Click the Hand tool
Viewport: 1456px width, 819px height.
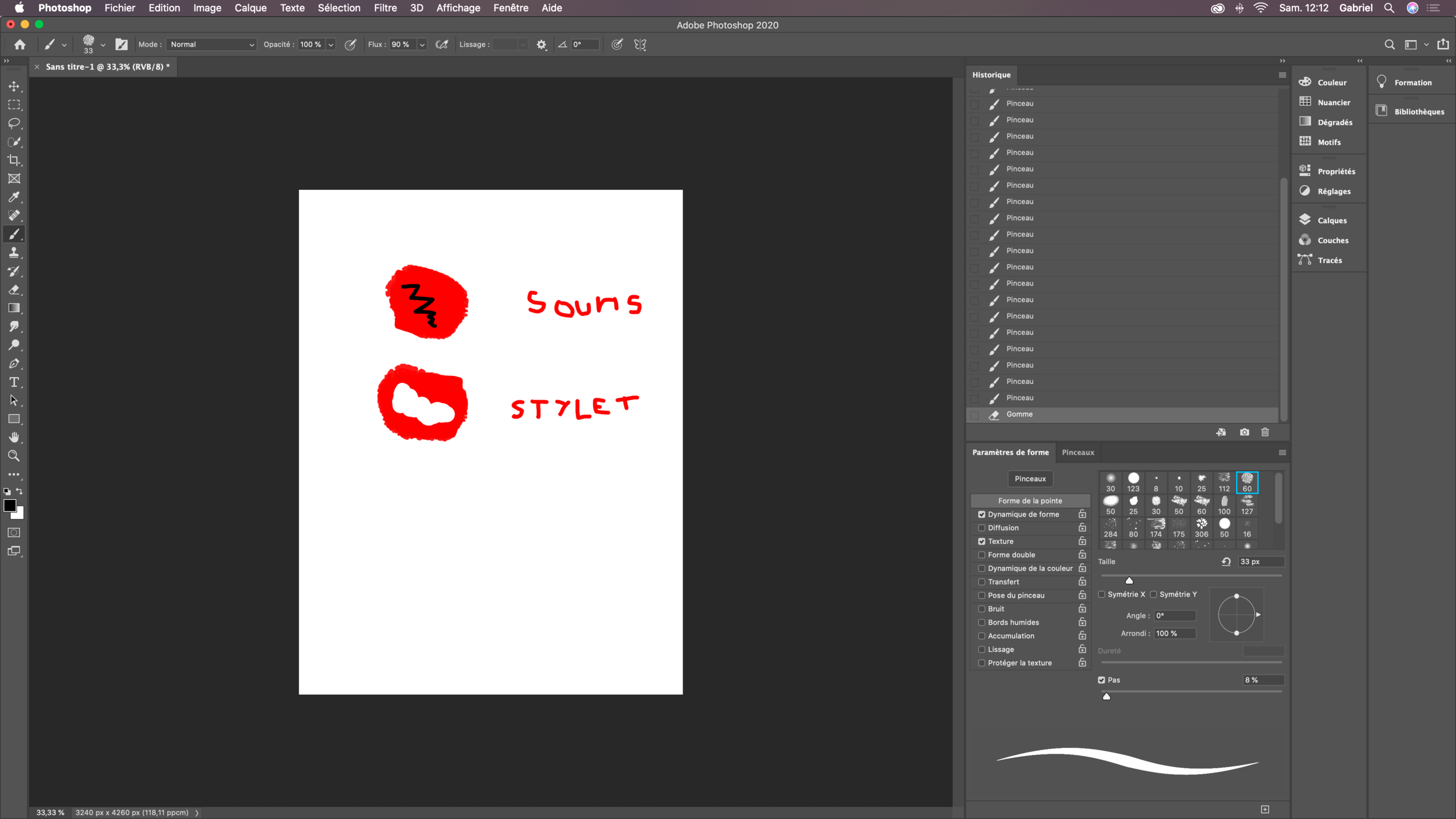click(14, 437)
